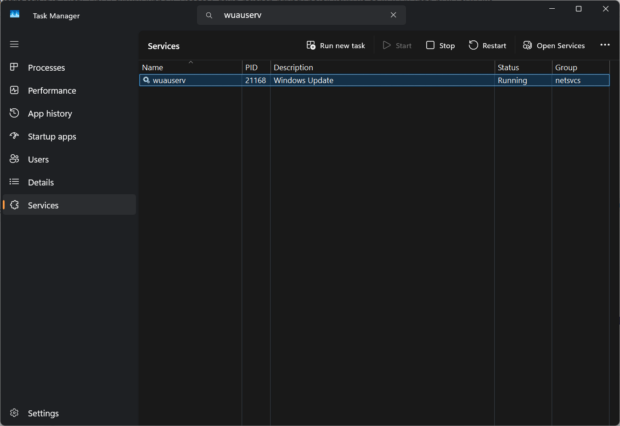Screen dimensions: 620x426
Task: Restart the selected service
Action: [x=487, y=45]
